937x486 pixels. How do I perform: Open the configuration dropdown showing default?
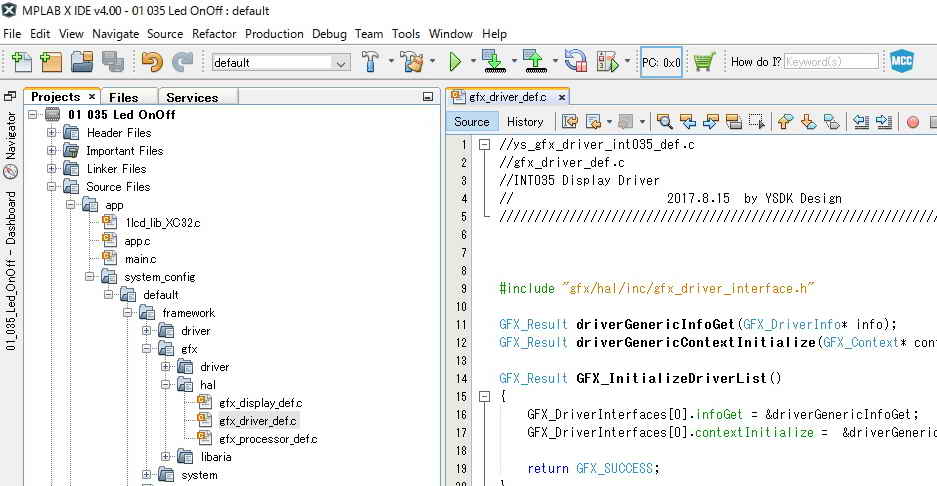coord(280,63)
